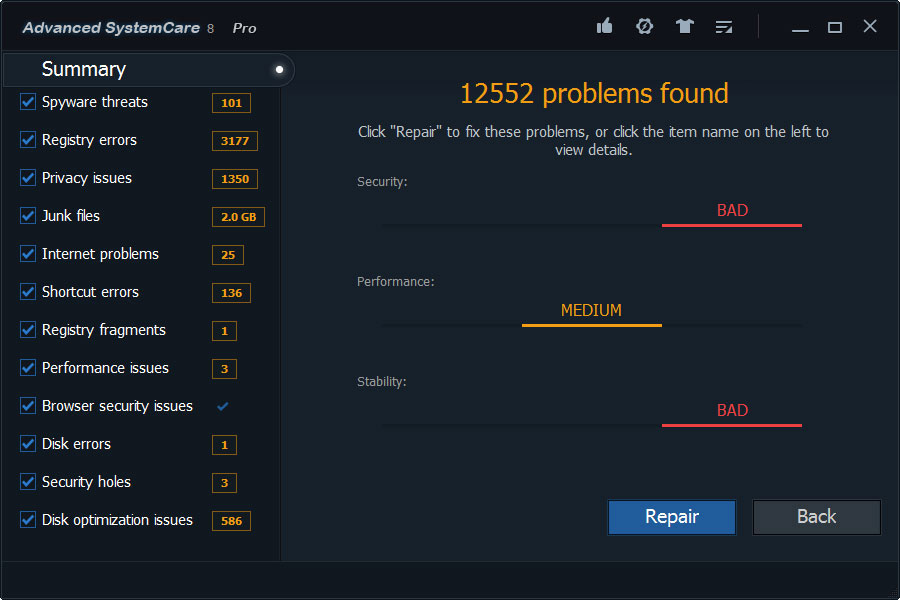Image resolution: width=900 pixels, height=600 pixels.
Task: Uncheck the Registry fragments checkbox
Action: tap(28, 330)
